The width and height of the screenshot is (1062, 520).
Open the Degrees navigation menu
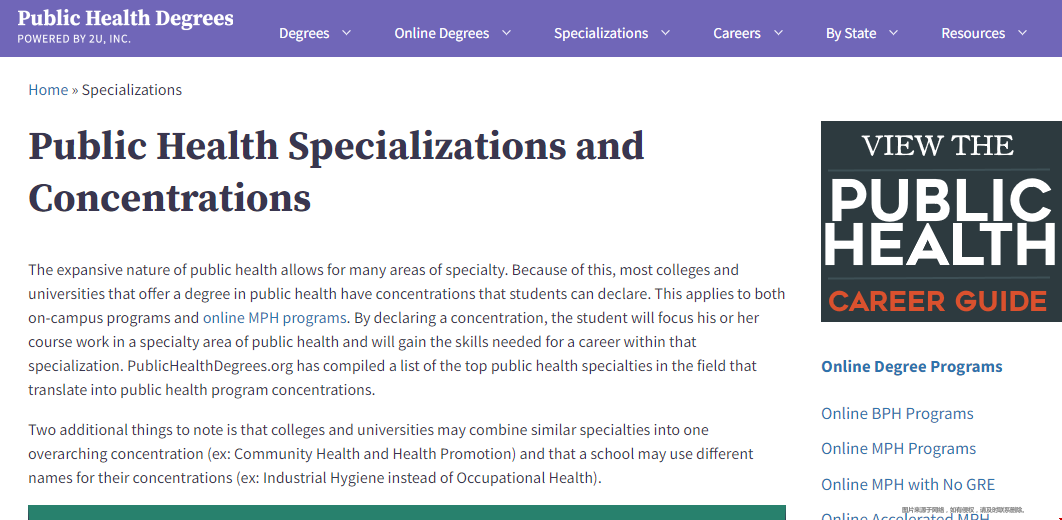click(304, 33)
